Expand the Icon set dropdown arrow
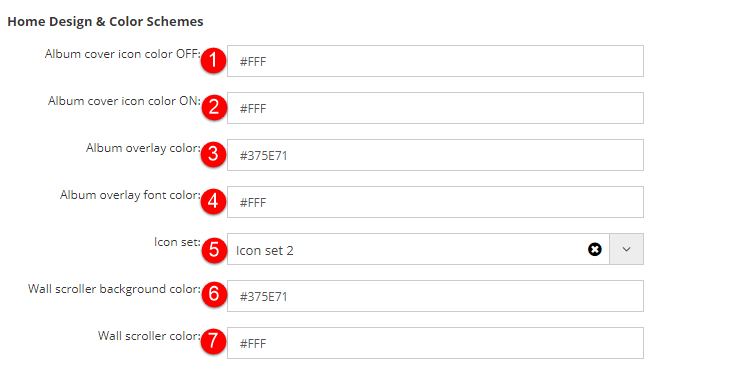This screenshot has height=377, width=742. pos(626,249)
